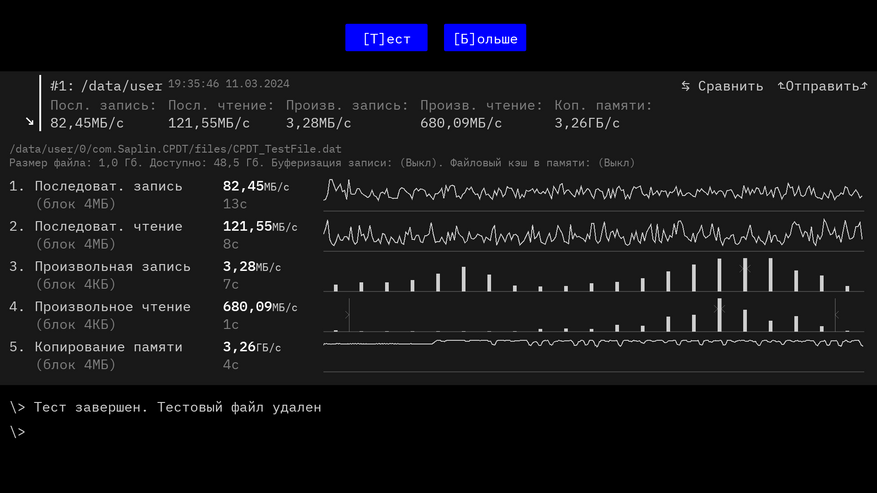Select the #1: /data/user result header
Viewport: 877px width, 493px height.
[x=106, y=86]
